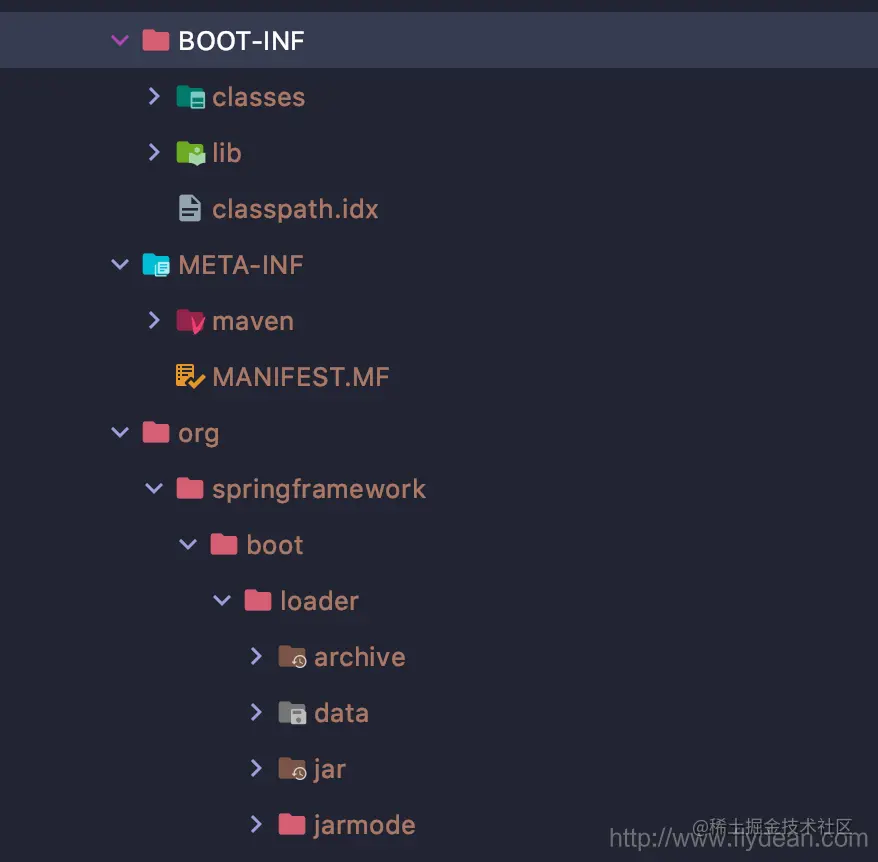The width and height of the screenshot is (878, 862).
Task: Select the META-INF label
Action: click(x=241, y=265)
